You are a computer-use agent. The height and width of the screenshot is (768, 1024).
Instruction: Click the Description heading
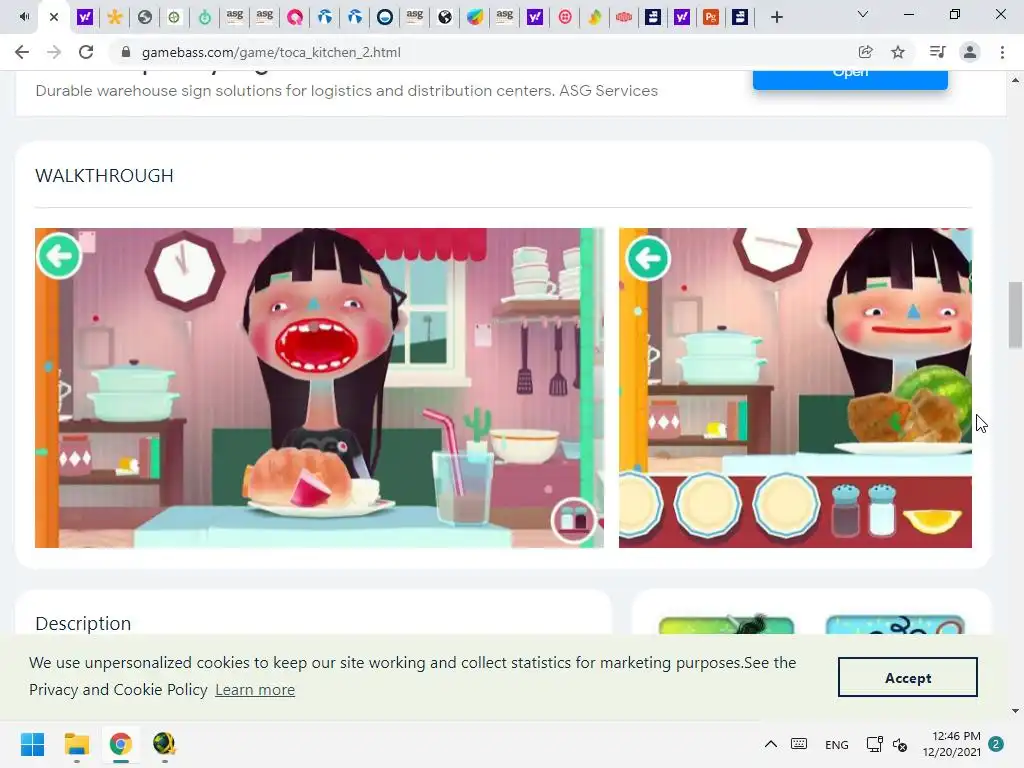83,624
